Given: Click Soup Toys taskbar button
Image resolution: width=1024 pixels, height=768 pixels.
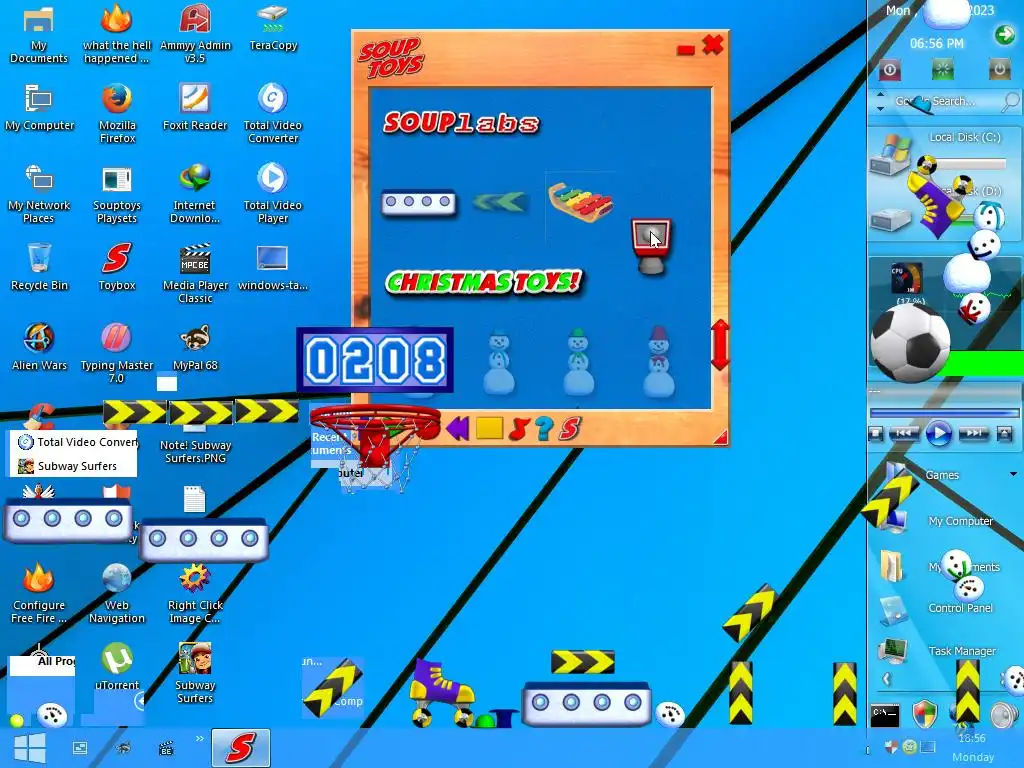Looking at the screenshot, I should tap(240, 748).
